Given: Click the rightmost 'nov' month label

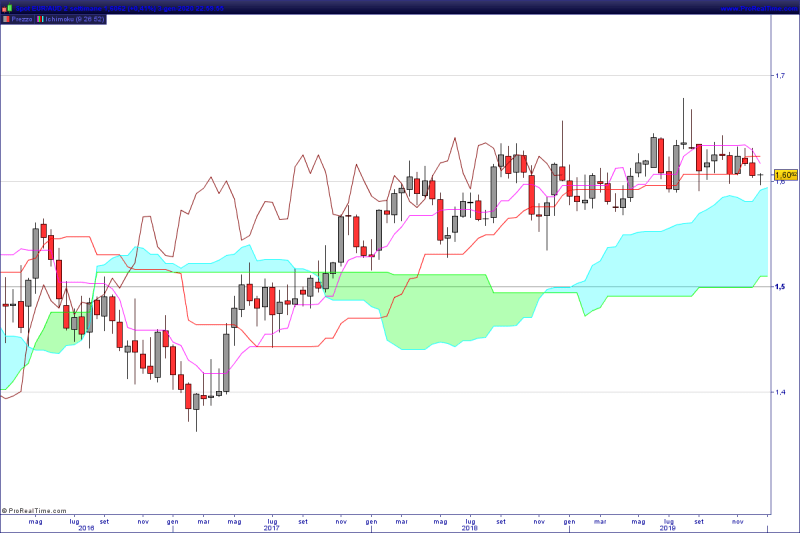Looking at the screenshot, I should pyautogui.click(x=738, y=521).
